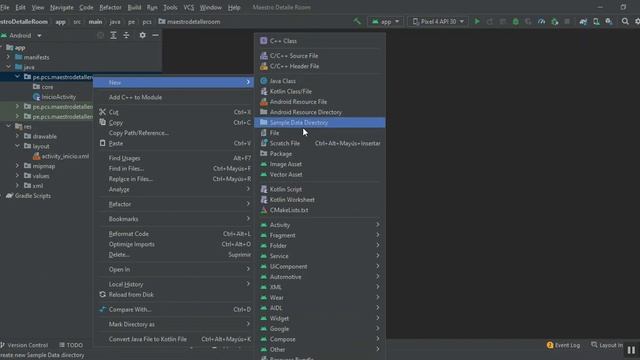This screenshot has width=640, height=360.
Task: Choose Optimize Imports in context menu
Action: (174, 244)
